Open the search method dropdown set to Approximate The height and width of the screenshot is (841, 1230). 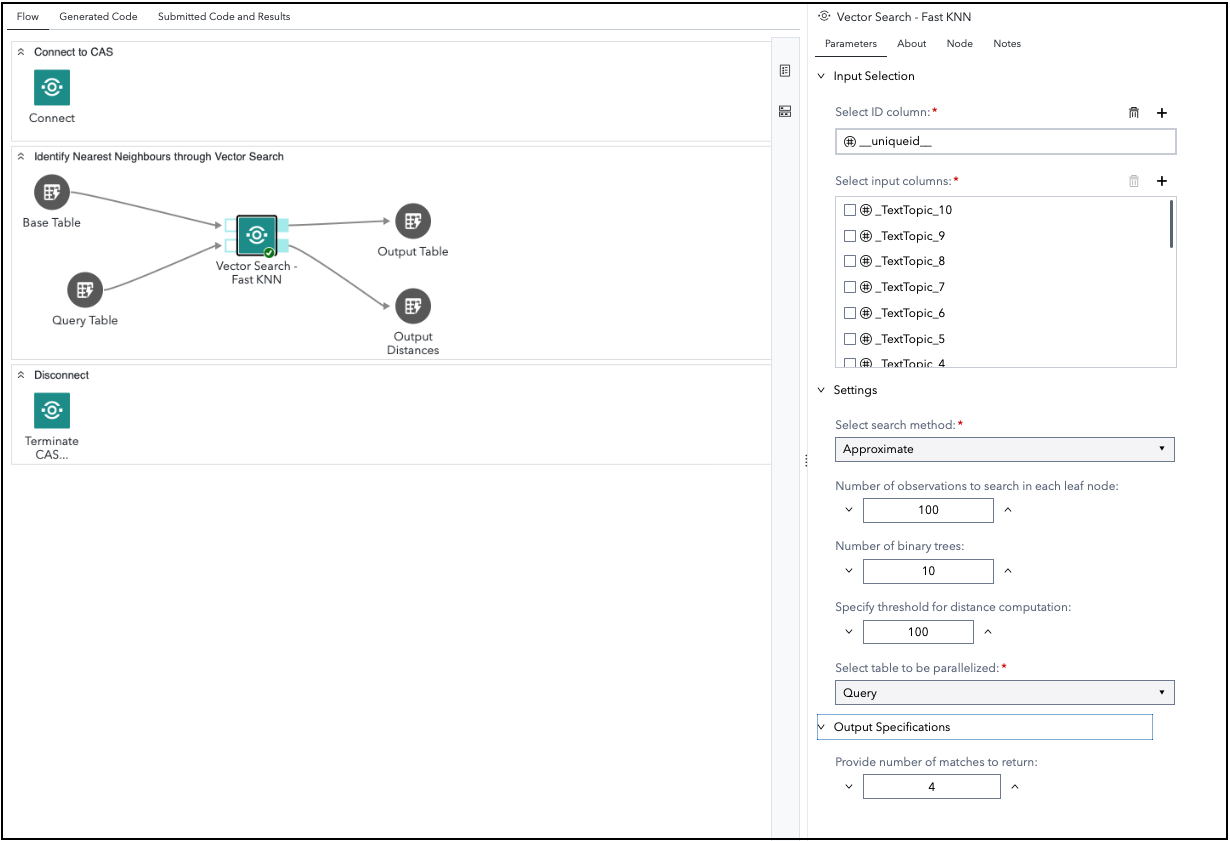(x=1005, y=449)
